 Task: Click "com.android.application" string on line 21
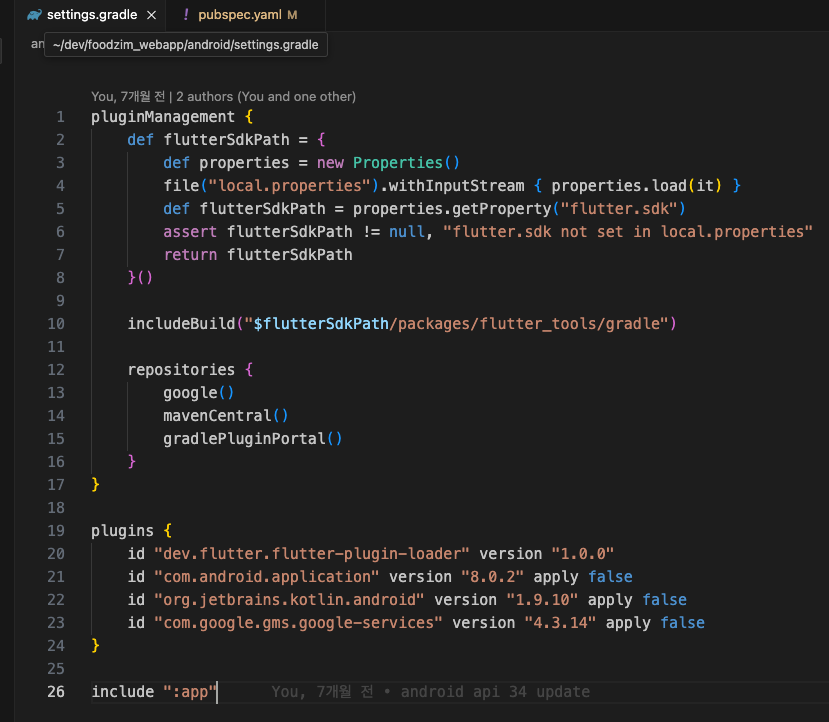pos(266,577)
